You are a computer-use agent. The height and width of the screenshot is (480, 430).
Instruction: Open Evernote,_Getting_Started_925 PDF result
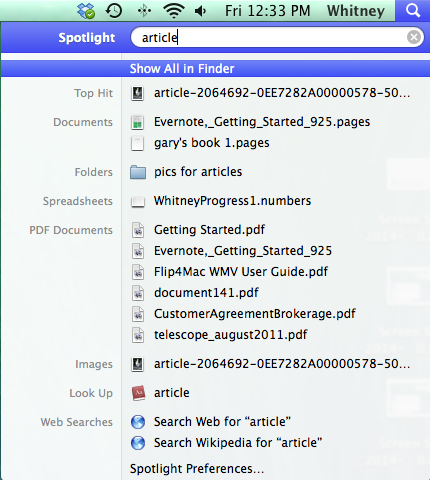click(243, 251)
